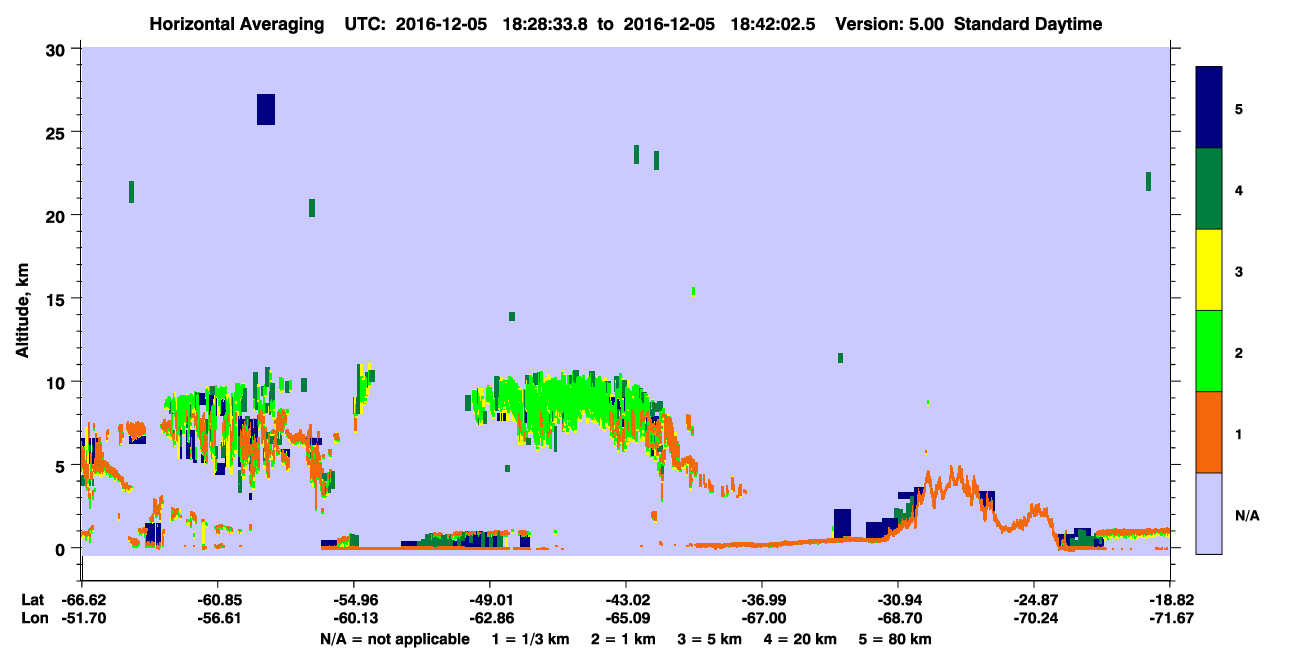
Task: Click the legend text '5 = 80 km'
Action: click(x=897, y=639)
